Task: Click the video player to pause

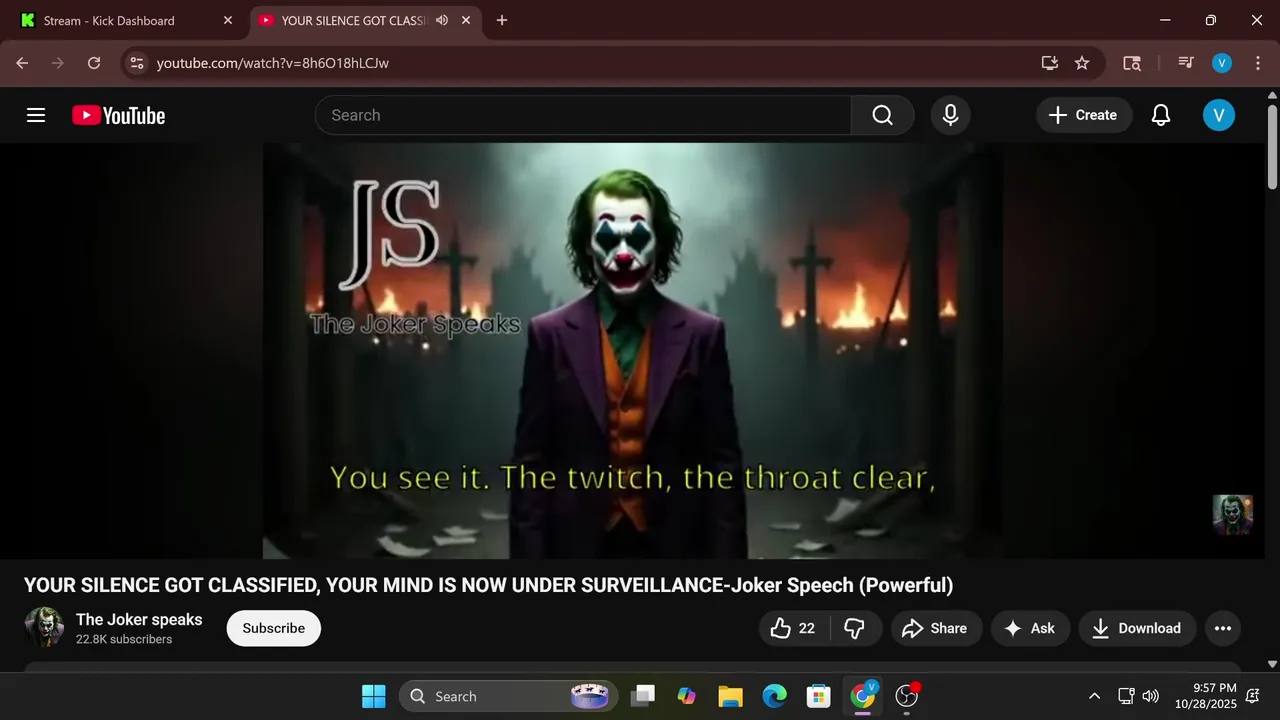Action: pos(633,350)
